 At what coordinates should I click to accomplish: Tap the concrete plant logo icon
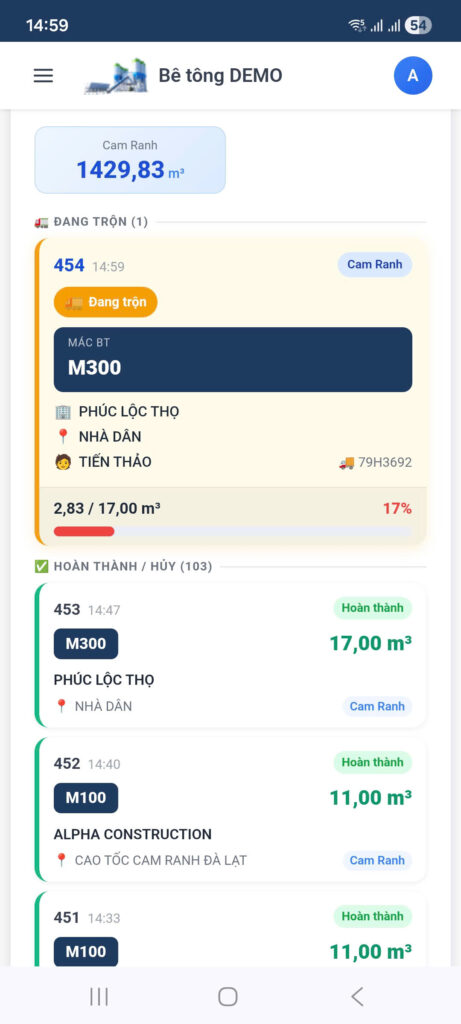[116, 76]
